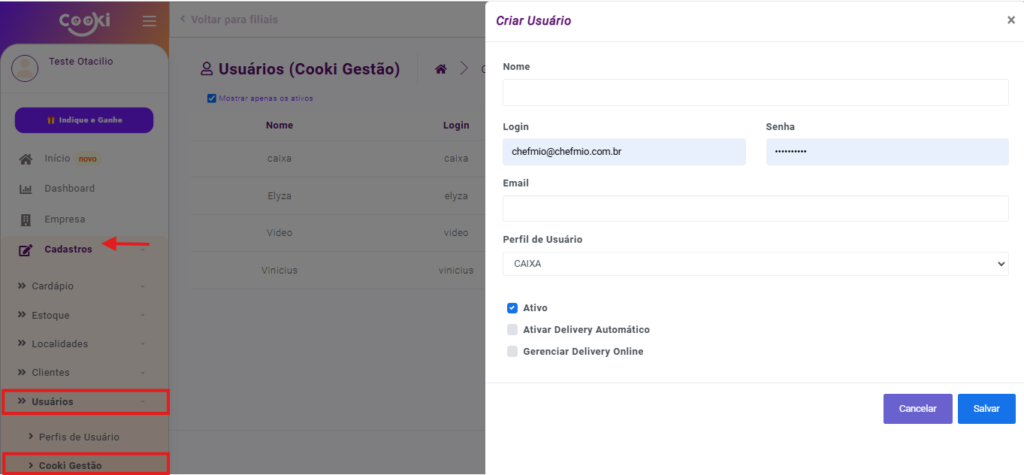Click the Cadastros edit icon
The image size is (1024, 475).
pyautogui.click(x=26, y=250)
